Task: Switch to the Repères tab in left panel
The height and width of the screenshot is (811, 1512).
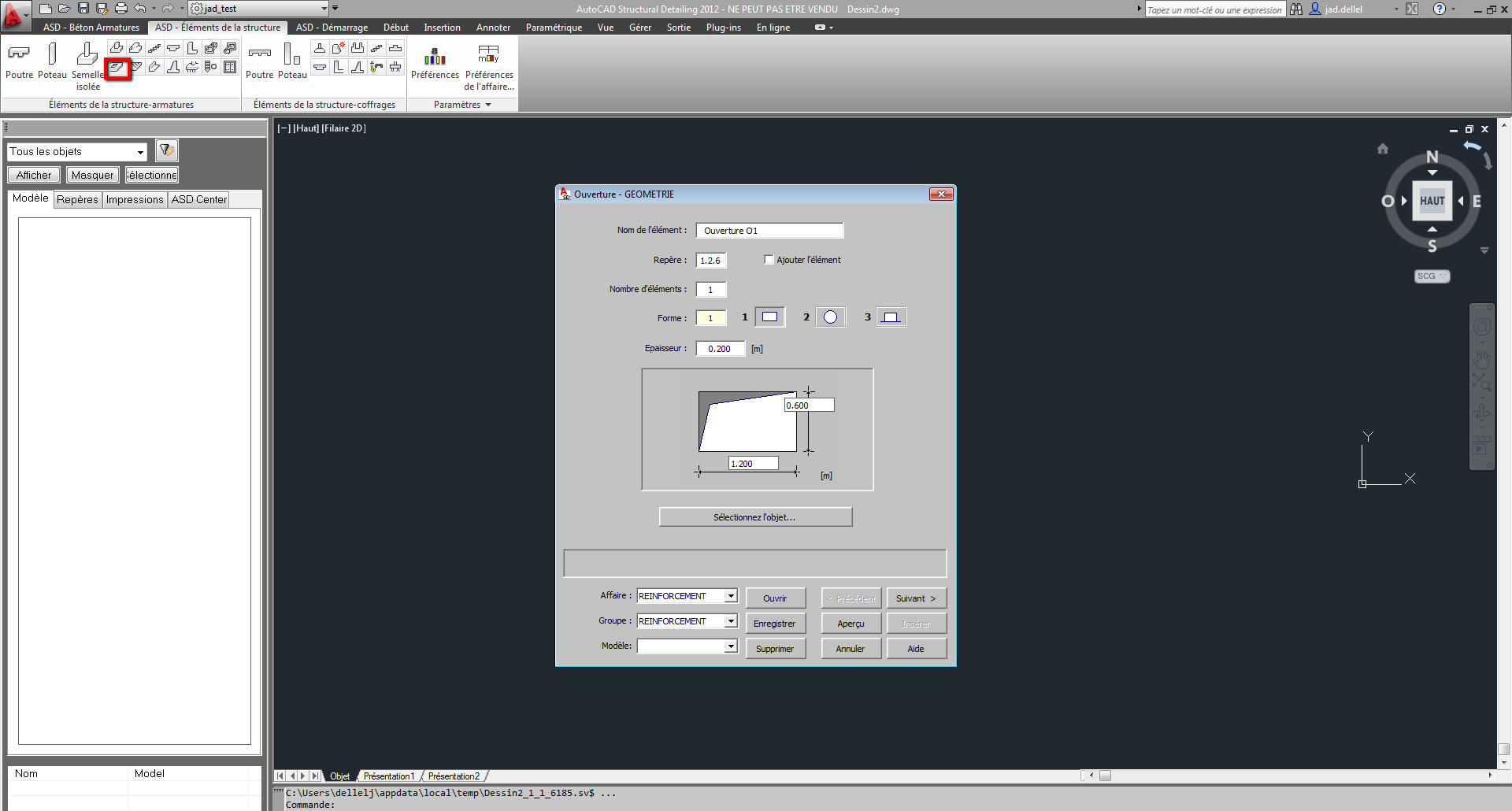Action: tap(77, 199)
